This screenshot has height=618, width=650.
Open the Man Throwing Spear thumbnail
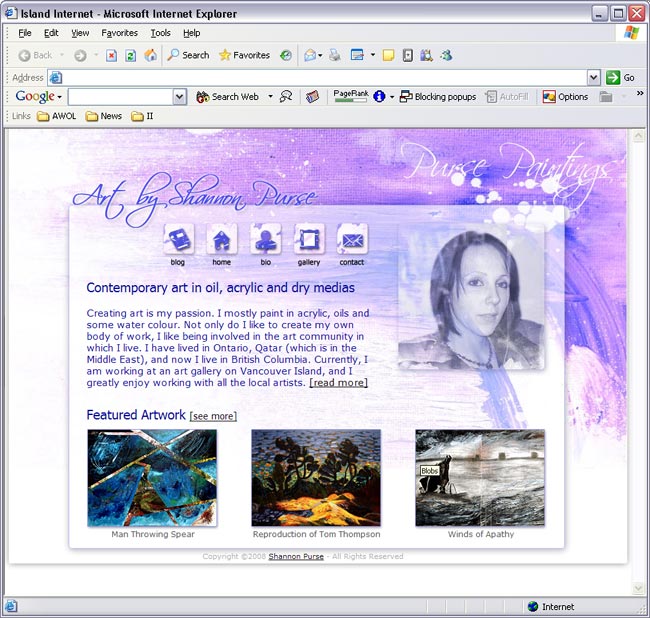tap(152, 478)
